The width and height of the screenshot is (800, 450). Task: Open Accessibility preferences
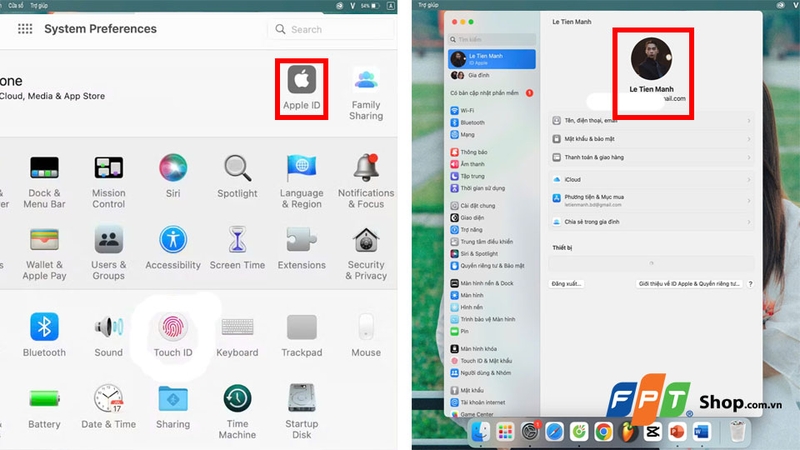173,248
